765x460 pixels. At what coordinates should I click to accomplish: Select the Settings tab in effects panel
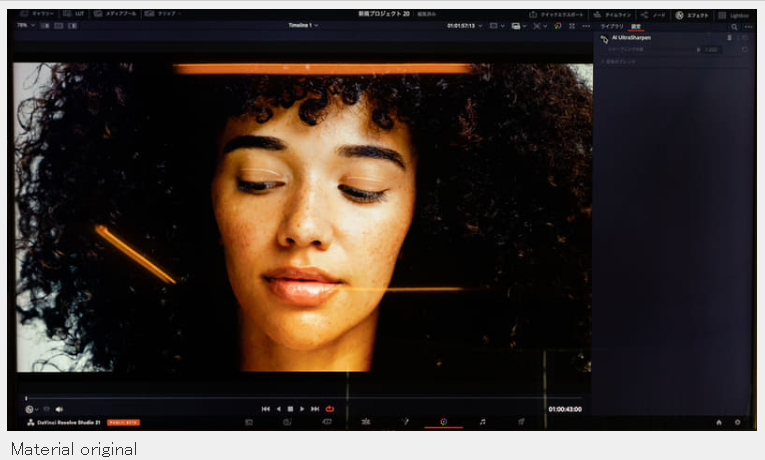[636, 27]
